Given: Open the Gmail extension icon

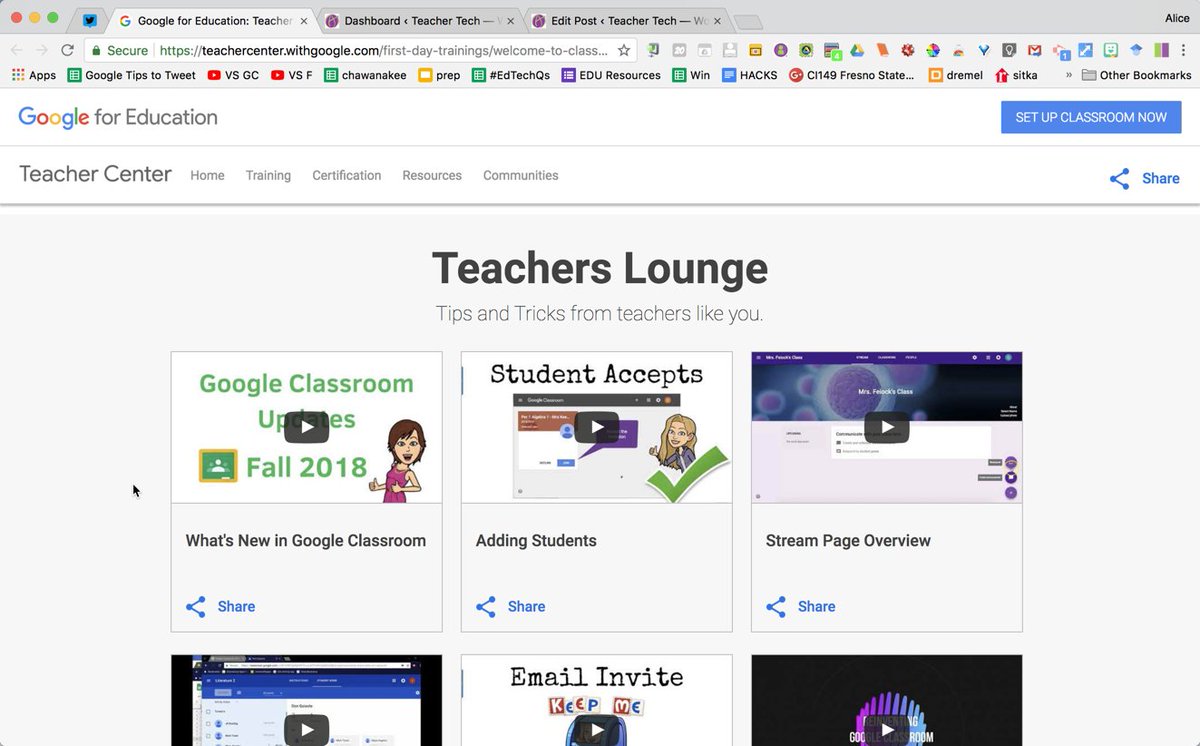Looking at the screenshot, I should [1035, 50].
